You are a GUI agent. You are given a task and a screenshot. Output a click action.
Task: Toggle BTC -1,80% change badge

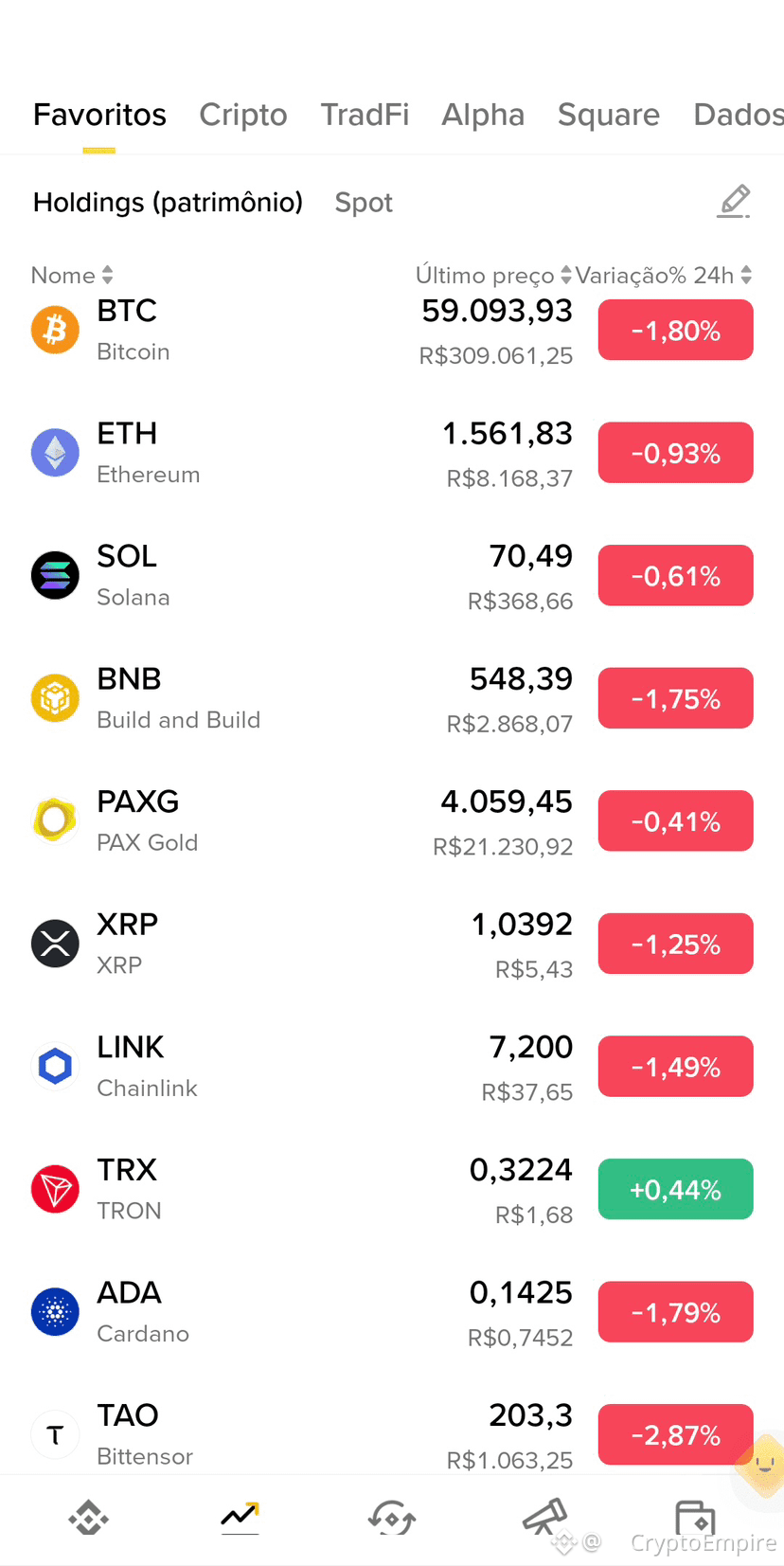[x=676, y=331]
